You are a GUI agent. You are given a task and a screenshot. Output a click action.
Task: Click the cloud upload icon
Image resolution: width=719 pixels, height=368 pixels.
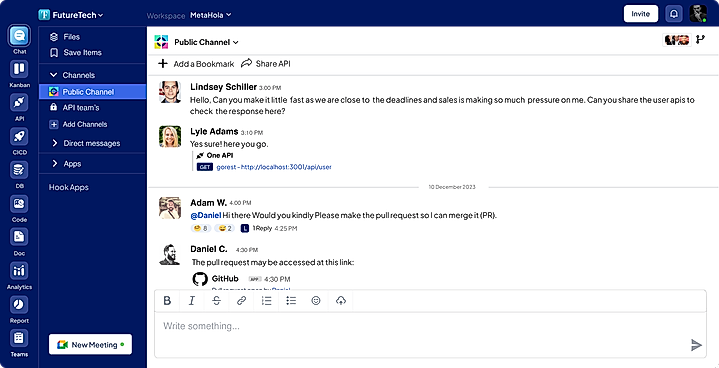[341, 301]
